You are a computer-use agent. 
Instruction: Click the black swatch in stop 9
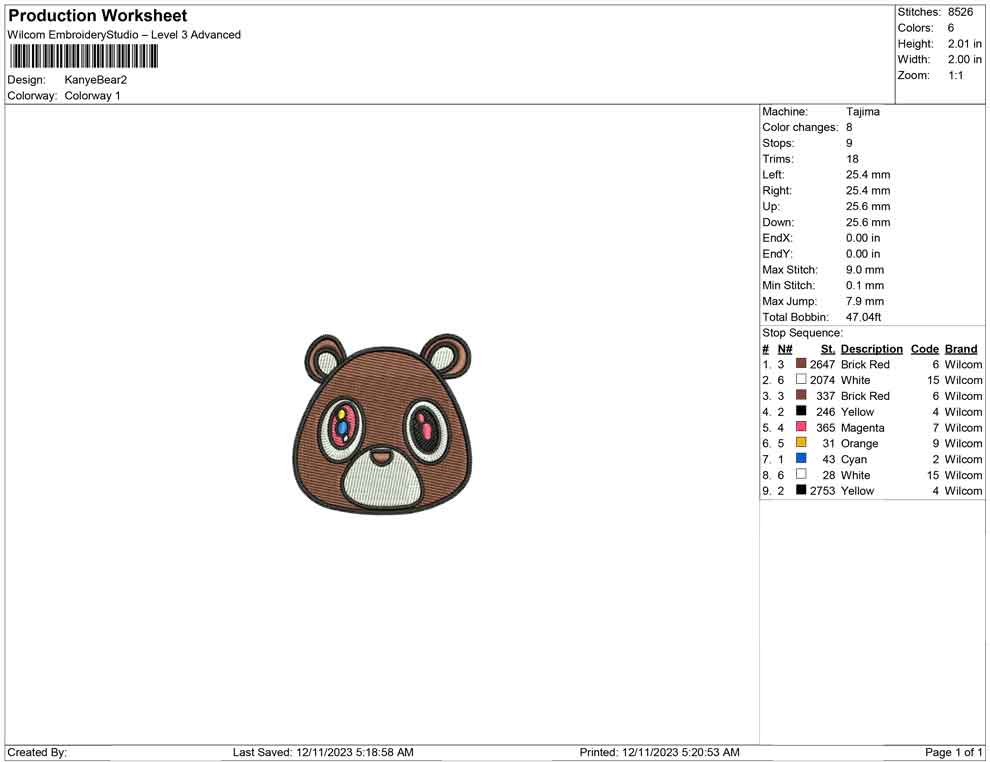pos(801,490)
